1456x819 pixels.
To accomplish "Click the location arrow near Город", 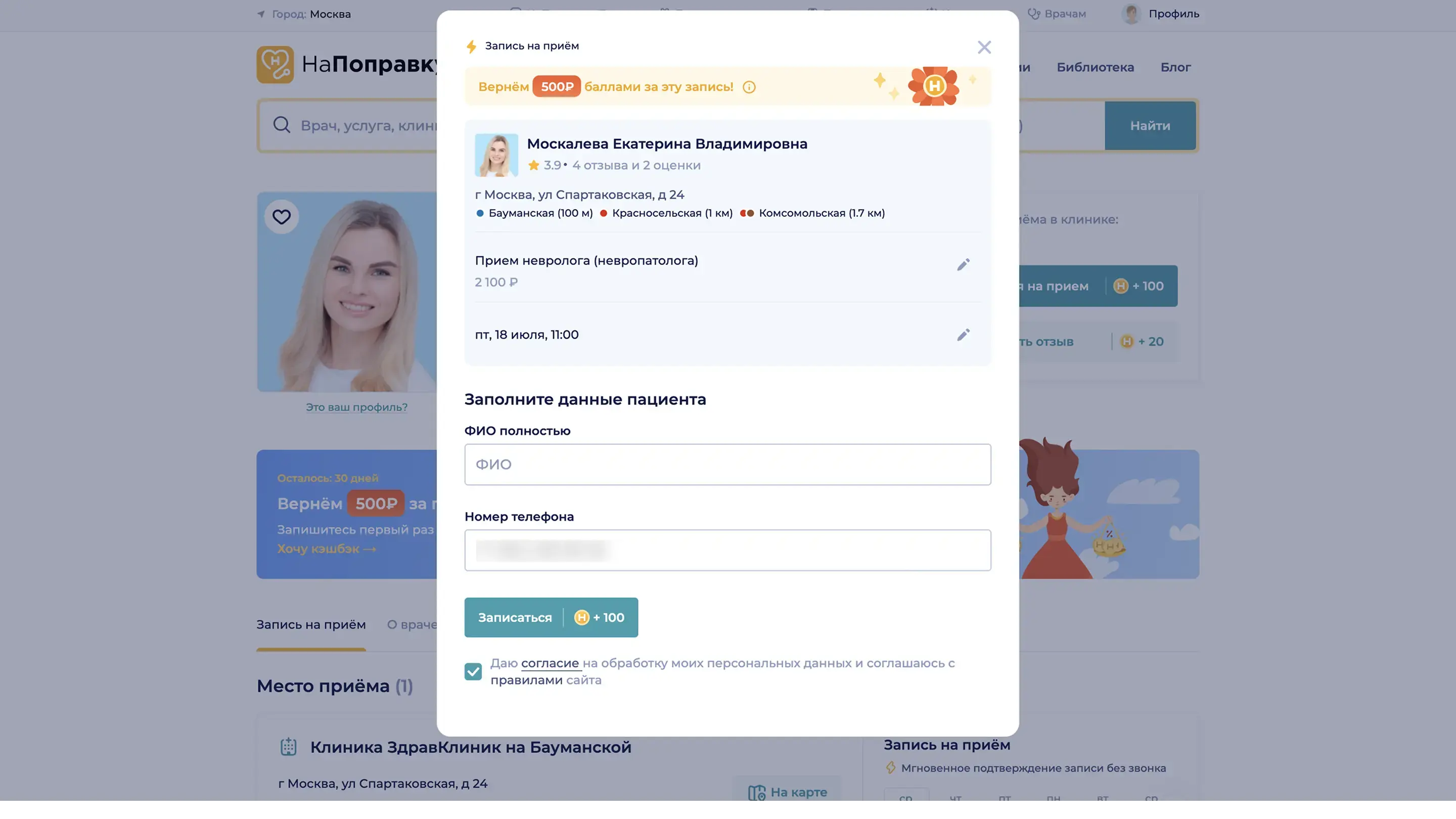I will (261, 14).
